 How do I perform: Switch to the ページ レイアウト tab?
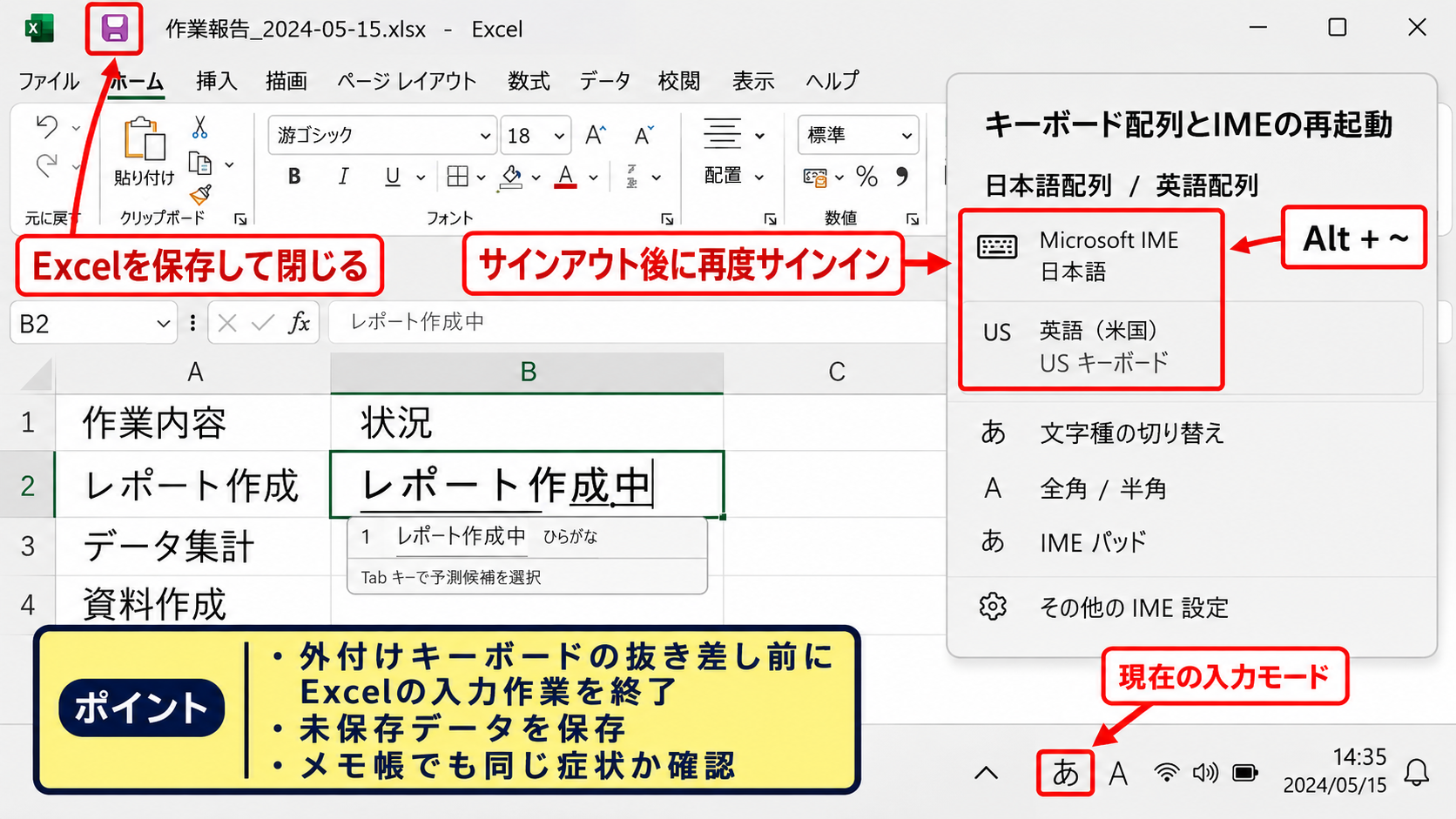click(407, 81)
